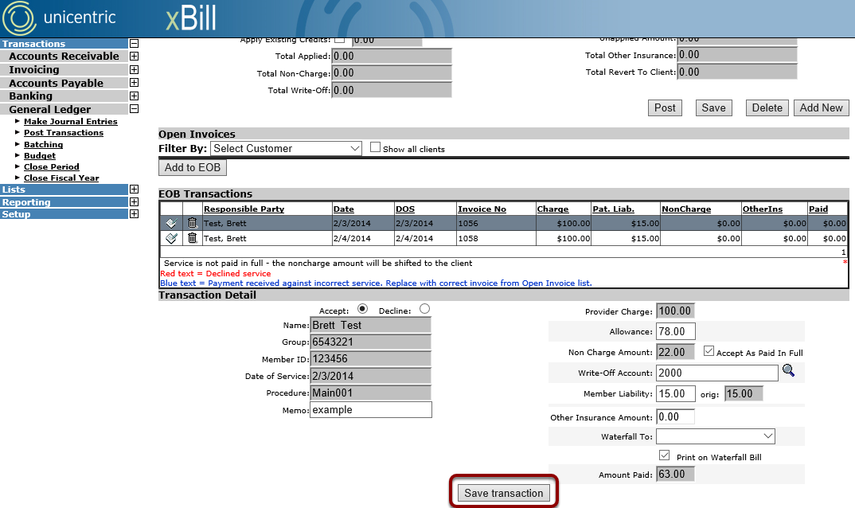The image size is (855, 508).
Task: Expand Accounts Payable menu
Action: click(134, 82)
